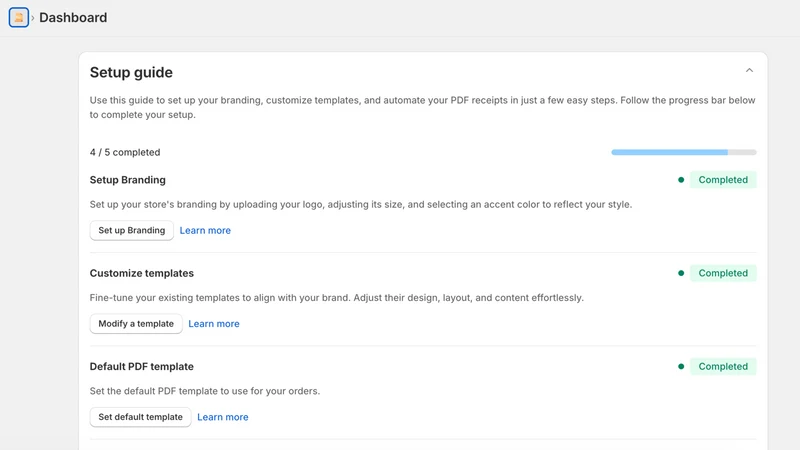Click Completed badge for Setup Branding

coord(723,180)
